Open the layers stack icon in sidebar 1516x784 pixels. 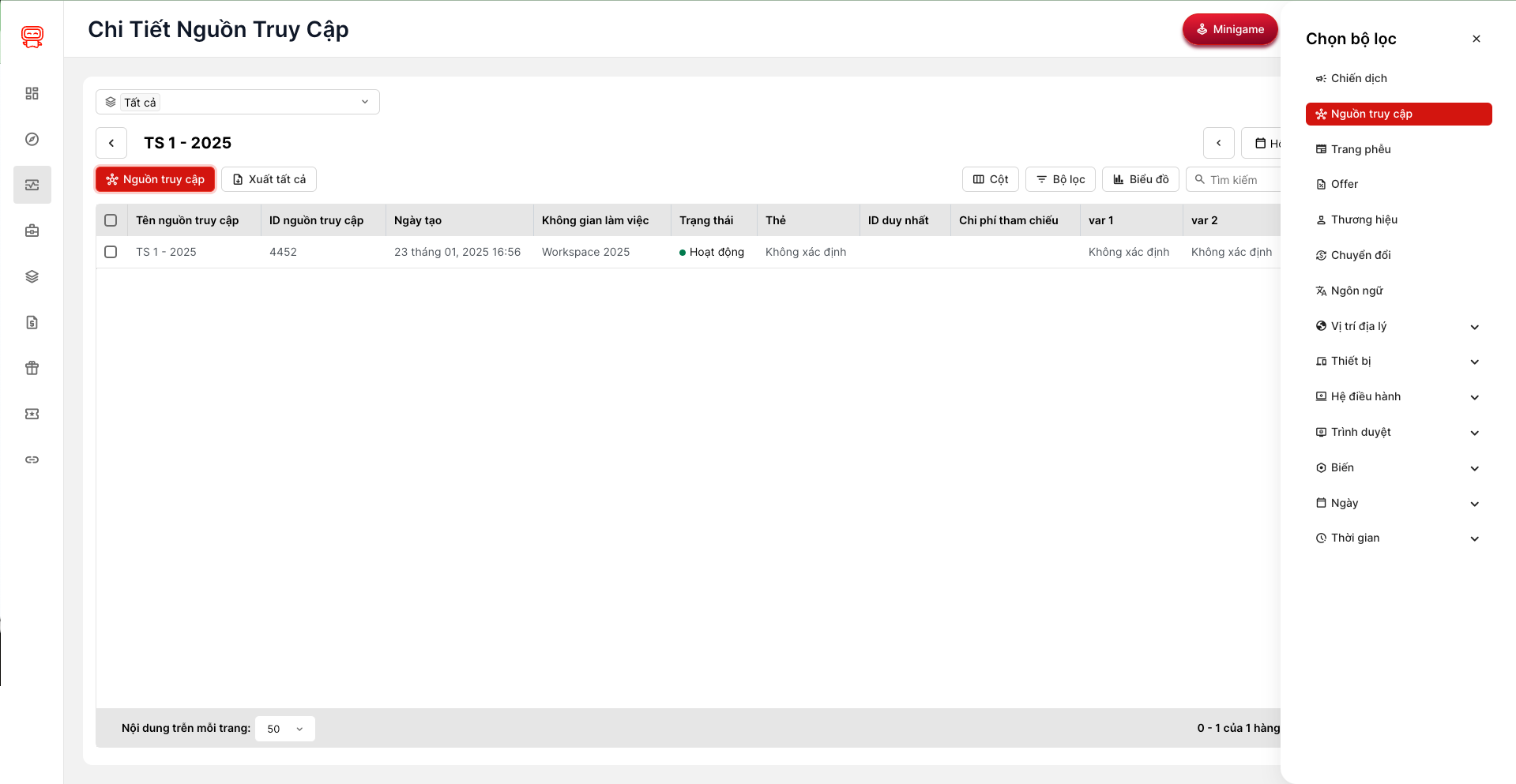click(x=32, y=276)
